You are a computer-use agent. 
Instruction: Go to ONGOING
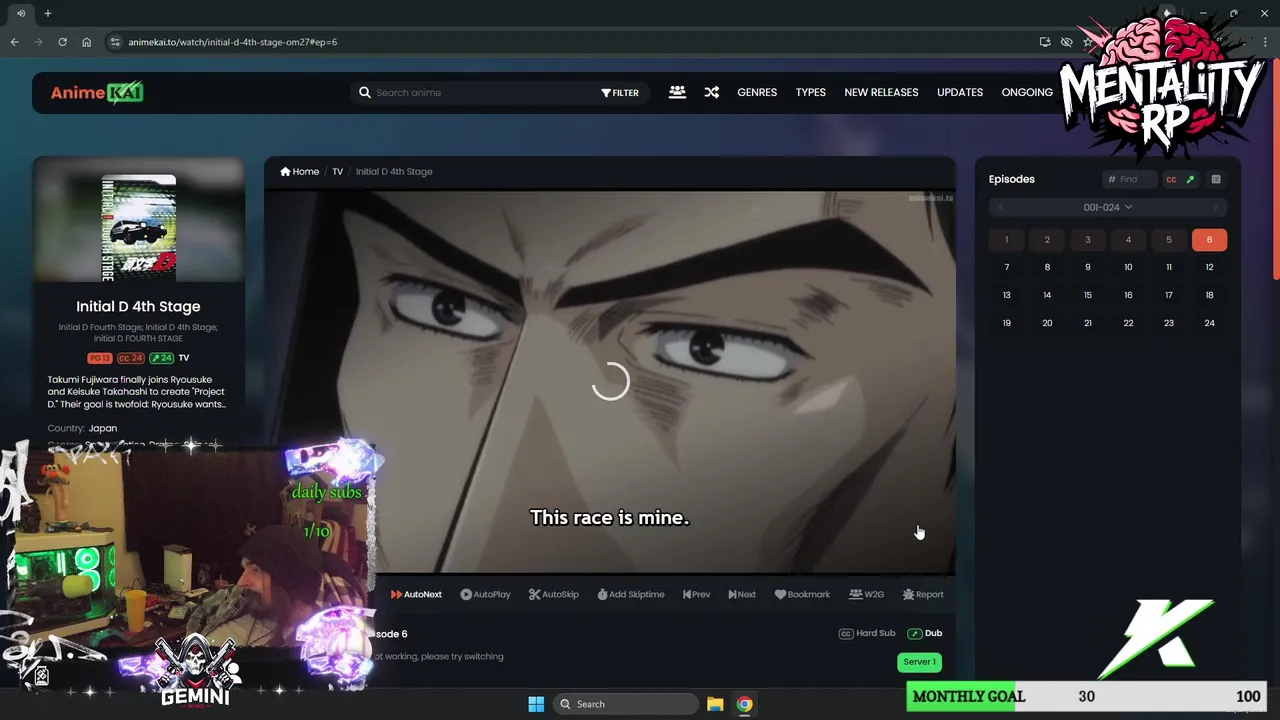point(1027,92)
